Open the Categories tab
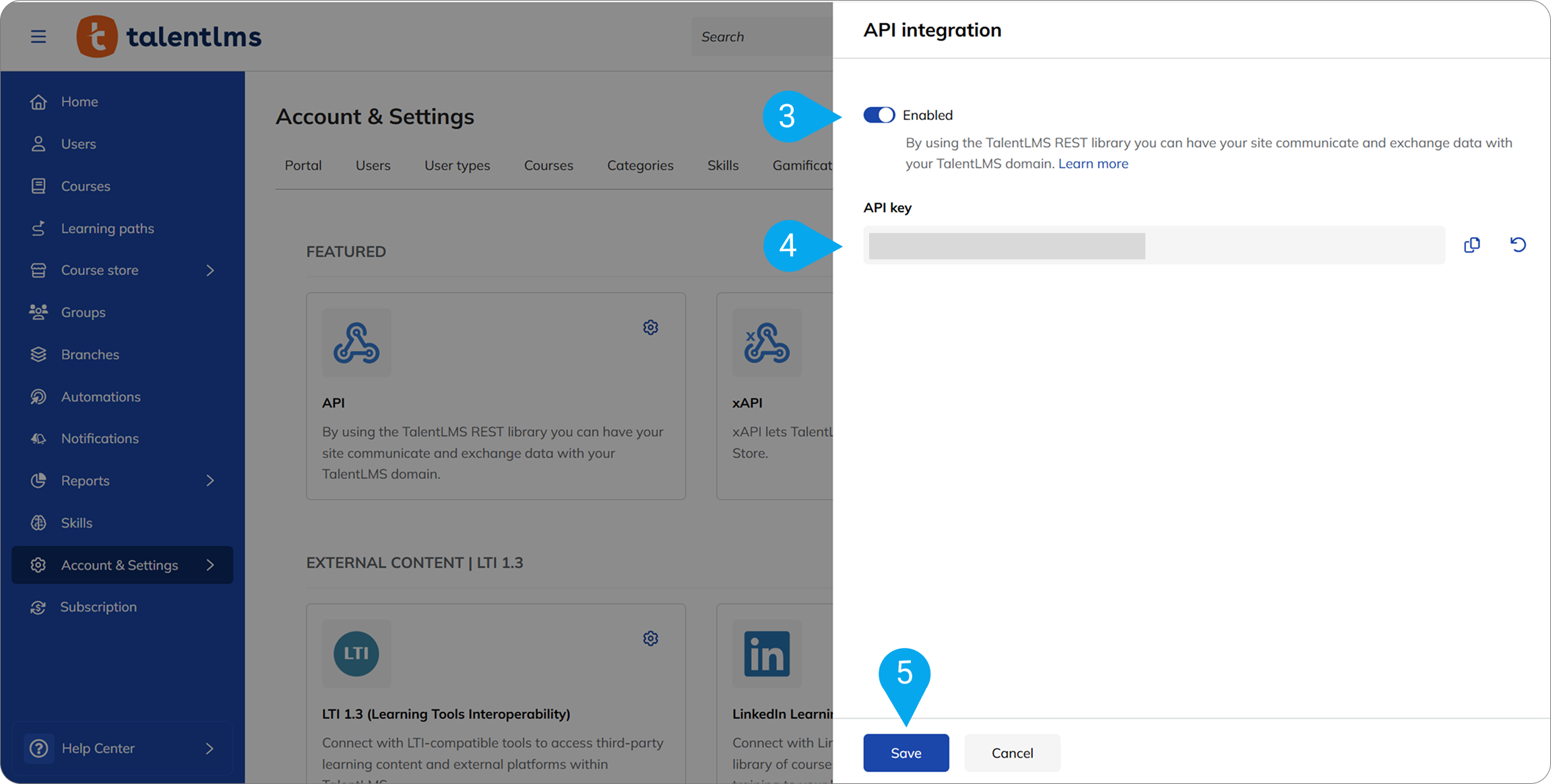The image size is (1551, 784). [639, 166]
